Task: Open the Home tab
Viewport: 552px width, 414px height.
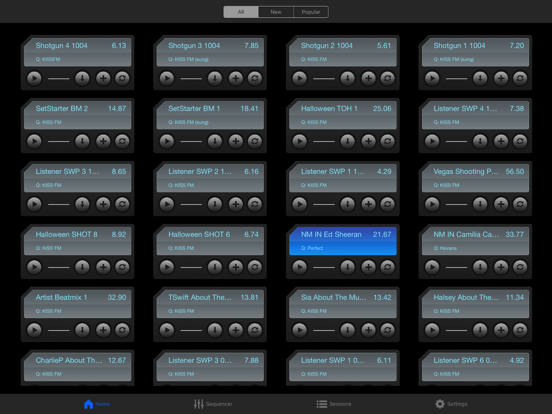Action: [x=97, y=404]
